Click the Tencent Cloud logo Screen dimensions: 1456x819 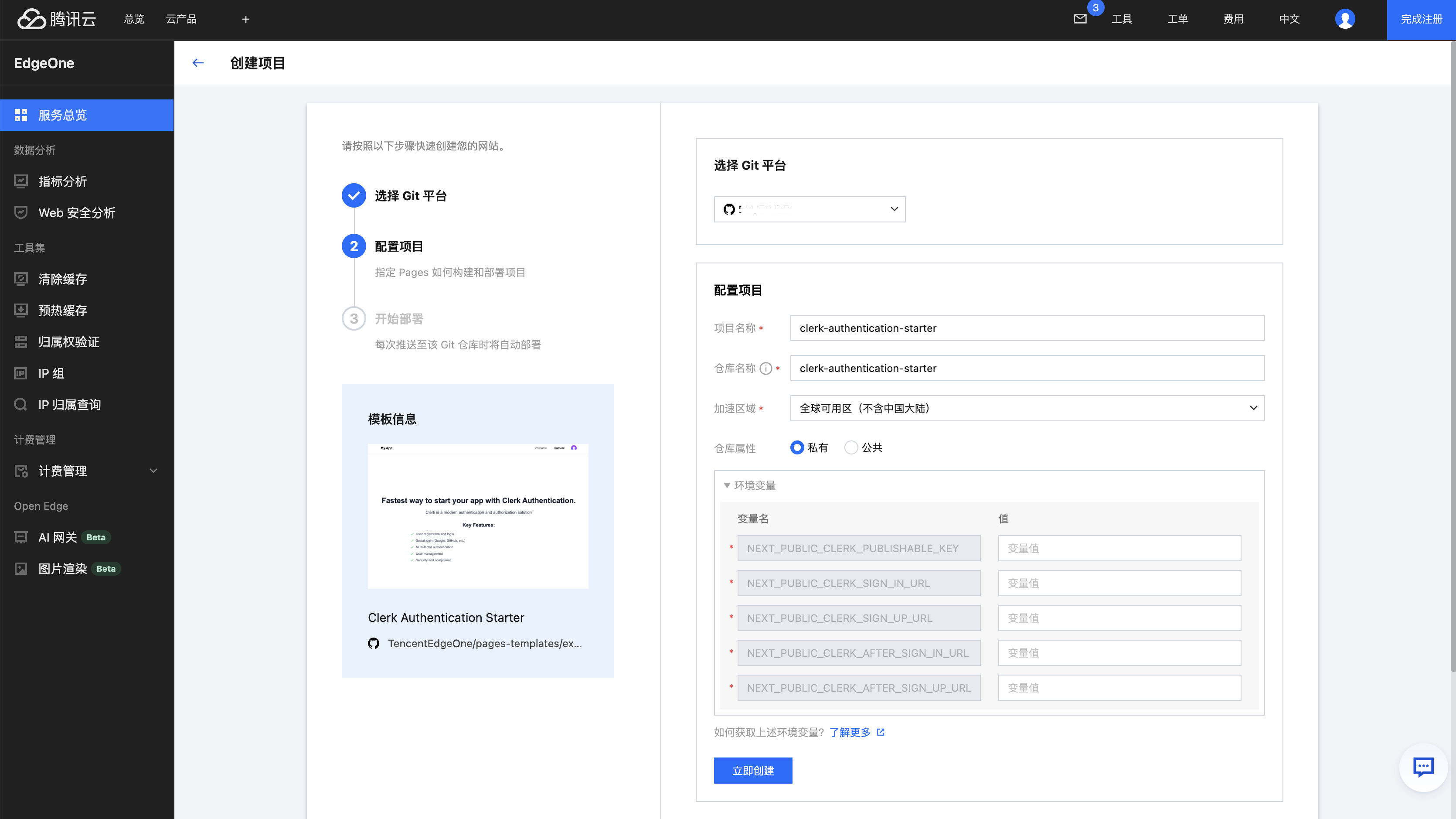[x=57, y=19]
